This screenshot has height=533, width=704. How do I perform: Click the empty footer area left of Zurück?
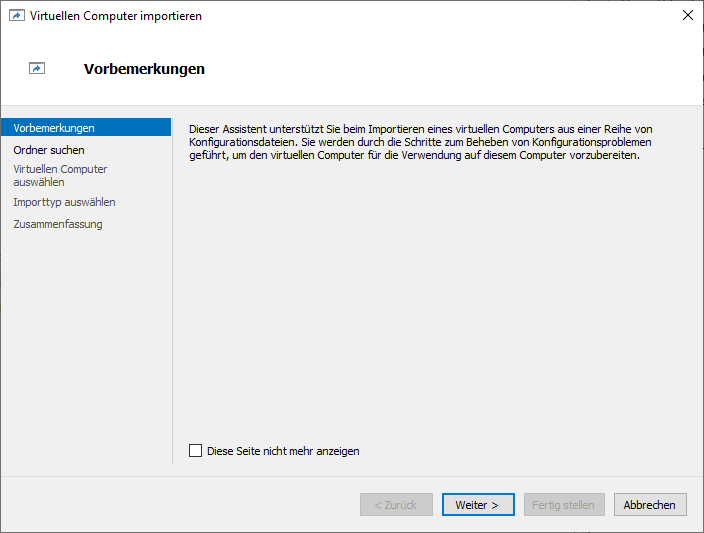180,505
